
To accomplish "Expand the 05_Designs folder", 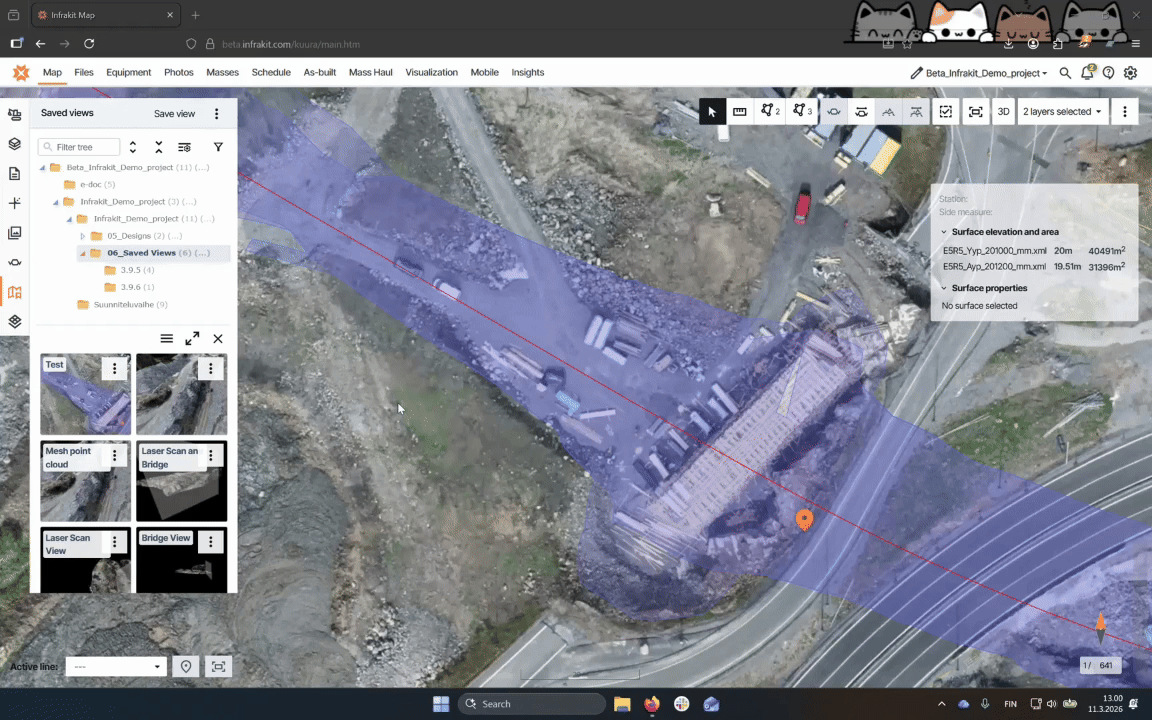I will tap(83, 236).
